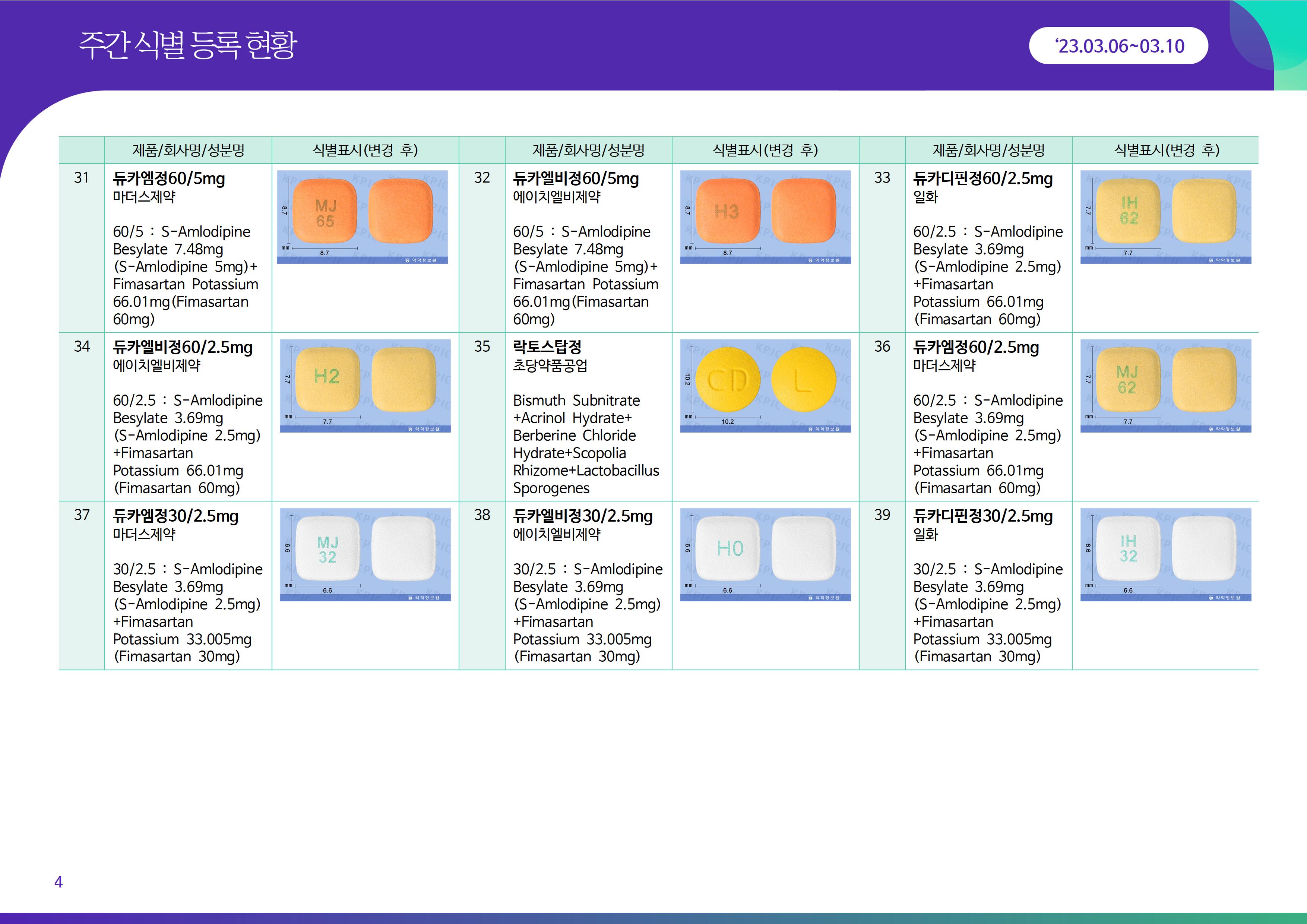Screen dimensions: 1307x924
Task: Click product name 듀카엘비정60/2.5mg
Action: [x=182, y=347]
